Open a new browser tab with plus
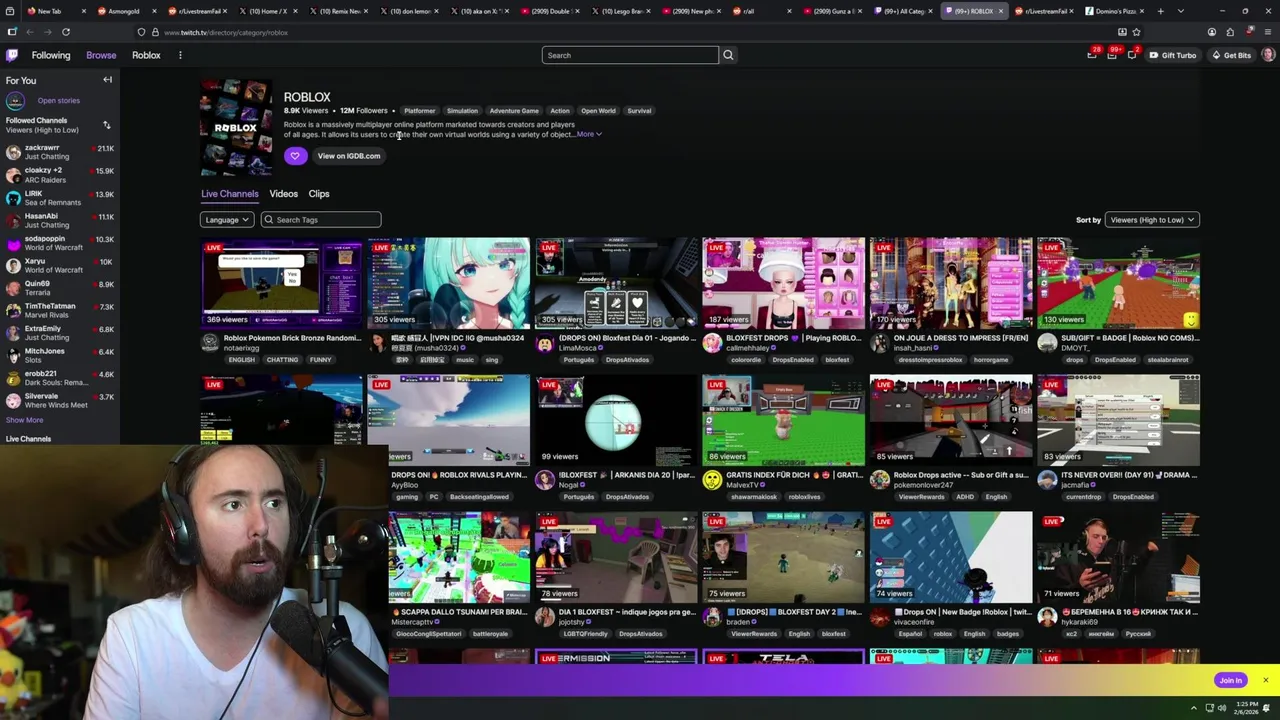Viewport: 1280px width, 720px height. pyautogui.click(x=1160, y=11)
